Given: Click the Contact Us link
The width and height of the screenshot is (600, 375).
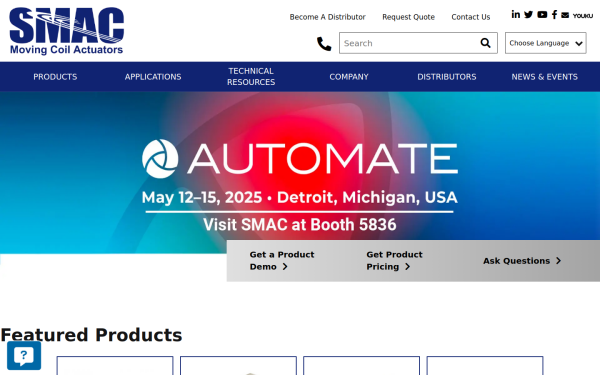Looking at the screenshot, I should (471, 17).
